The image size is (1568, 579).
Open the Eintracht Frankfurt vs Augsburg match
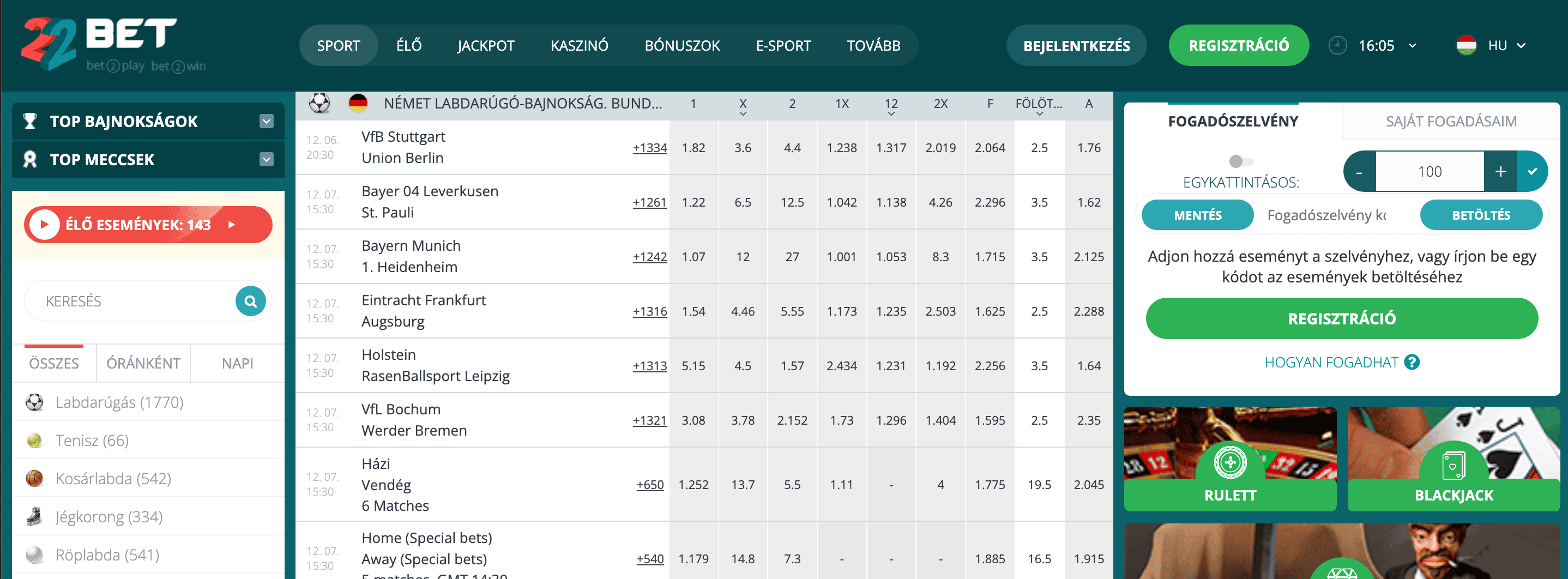tap(424, 311)
